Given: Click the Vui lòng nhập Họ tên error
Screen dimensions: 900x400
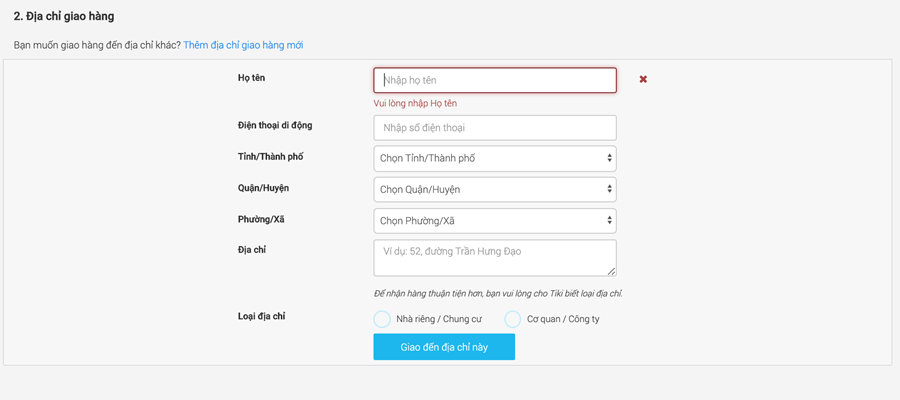Looking at the screenshot, I should pos(415,103).
